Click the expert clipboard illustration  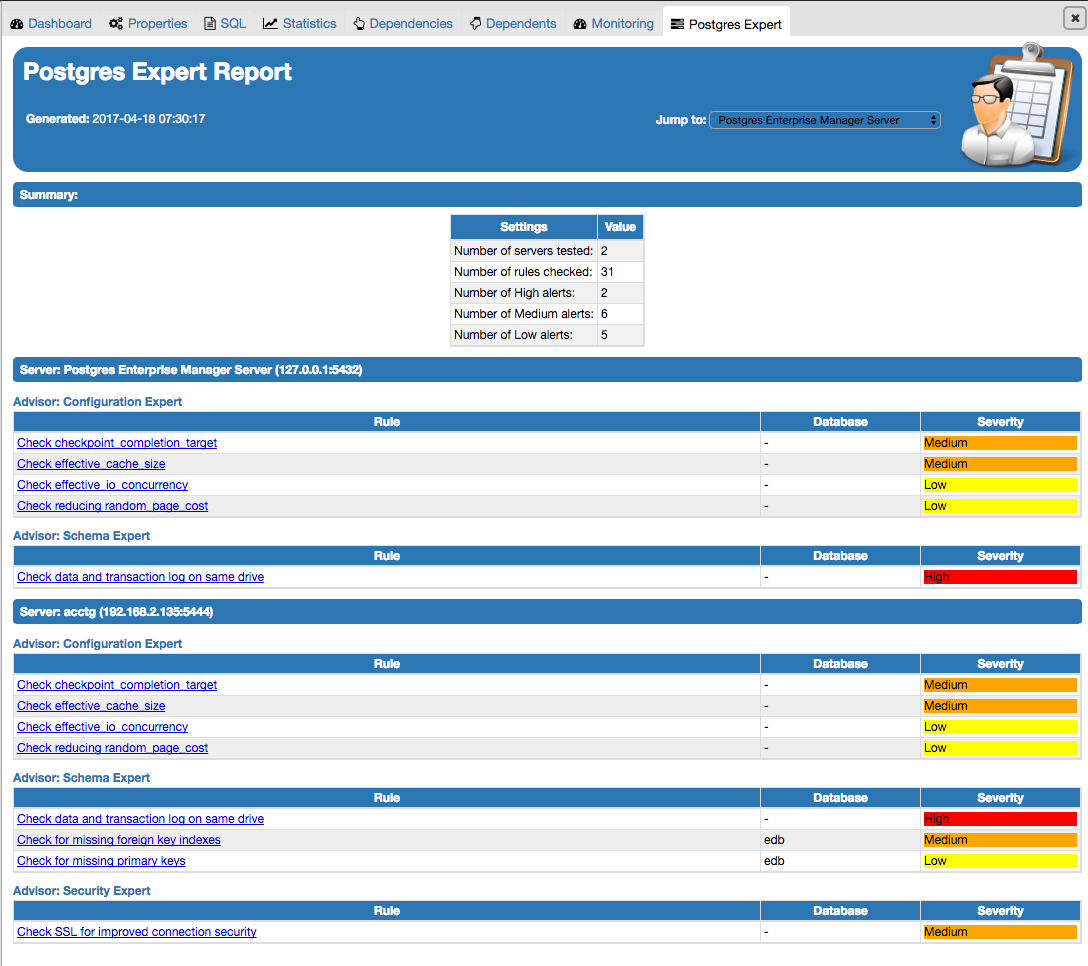1018,106
